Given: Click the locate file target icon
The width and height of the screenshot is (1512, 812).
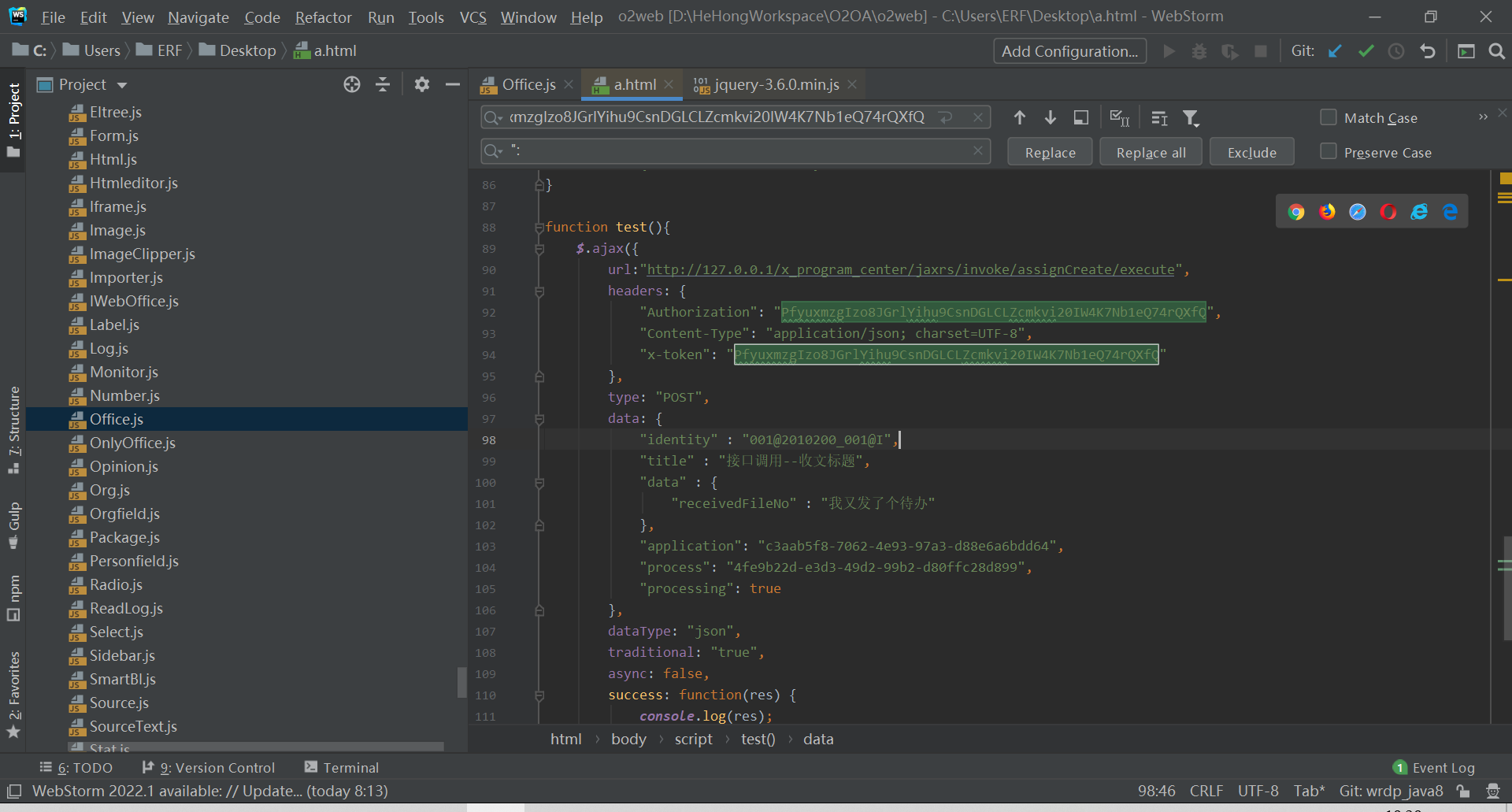Looking at the screenshot, I should tap(352, 84).
